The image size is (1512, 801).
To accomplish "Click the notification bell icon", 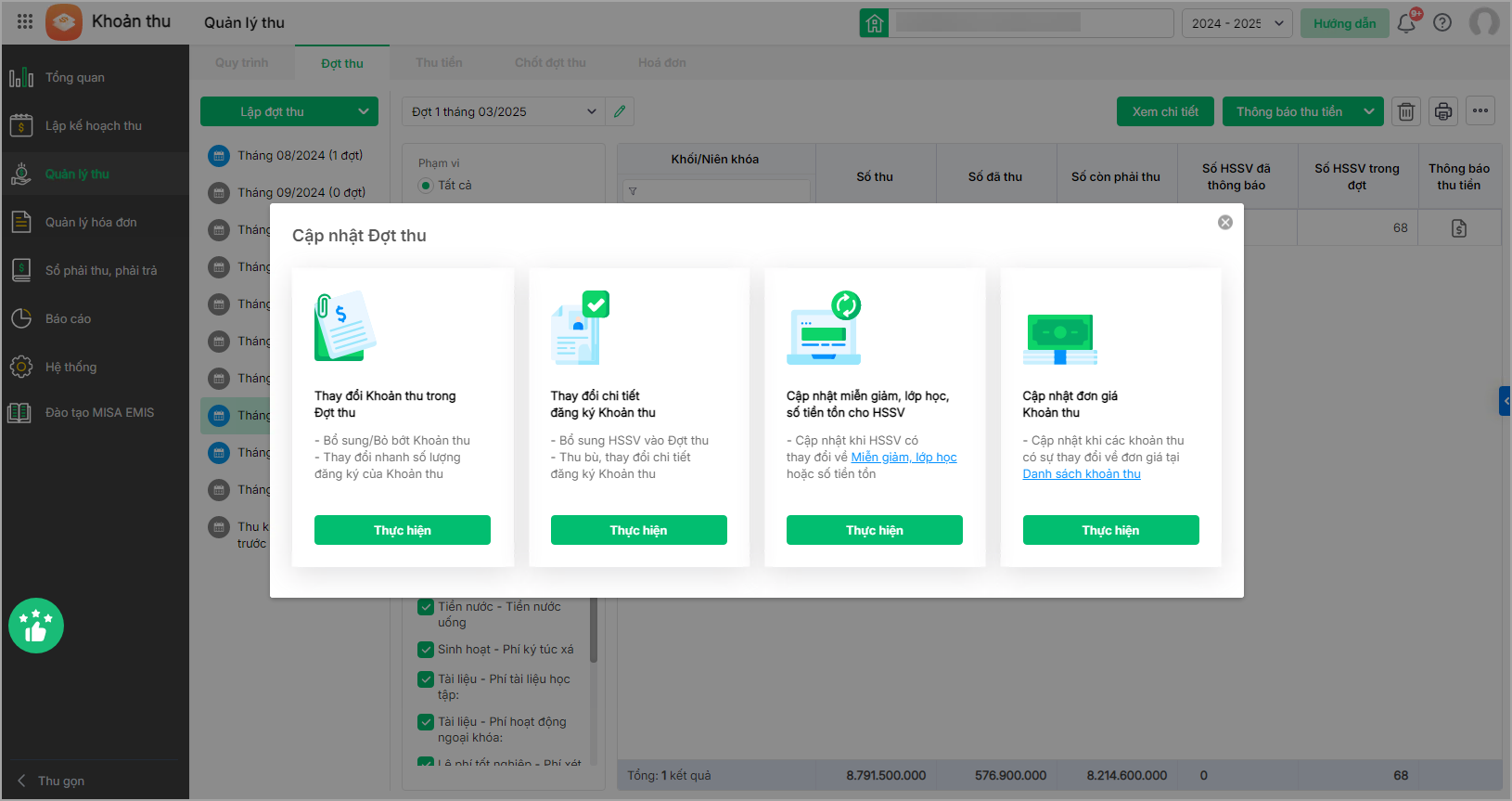I will (x=1407, y=23).
